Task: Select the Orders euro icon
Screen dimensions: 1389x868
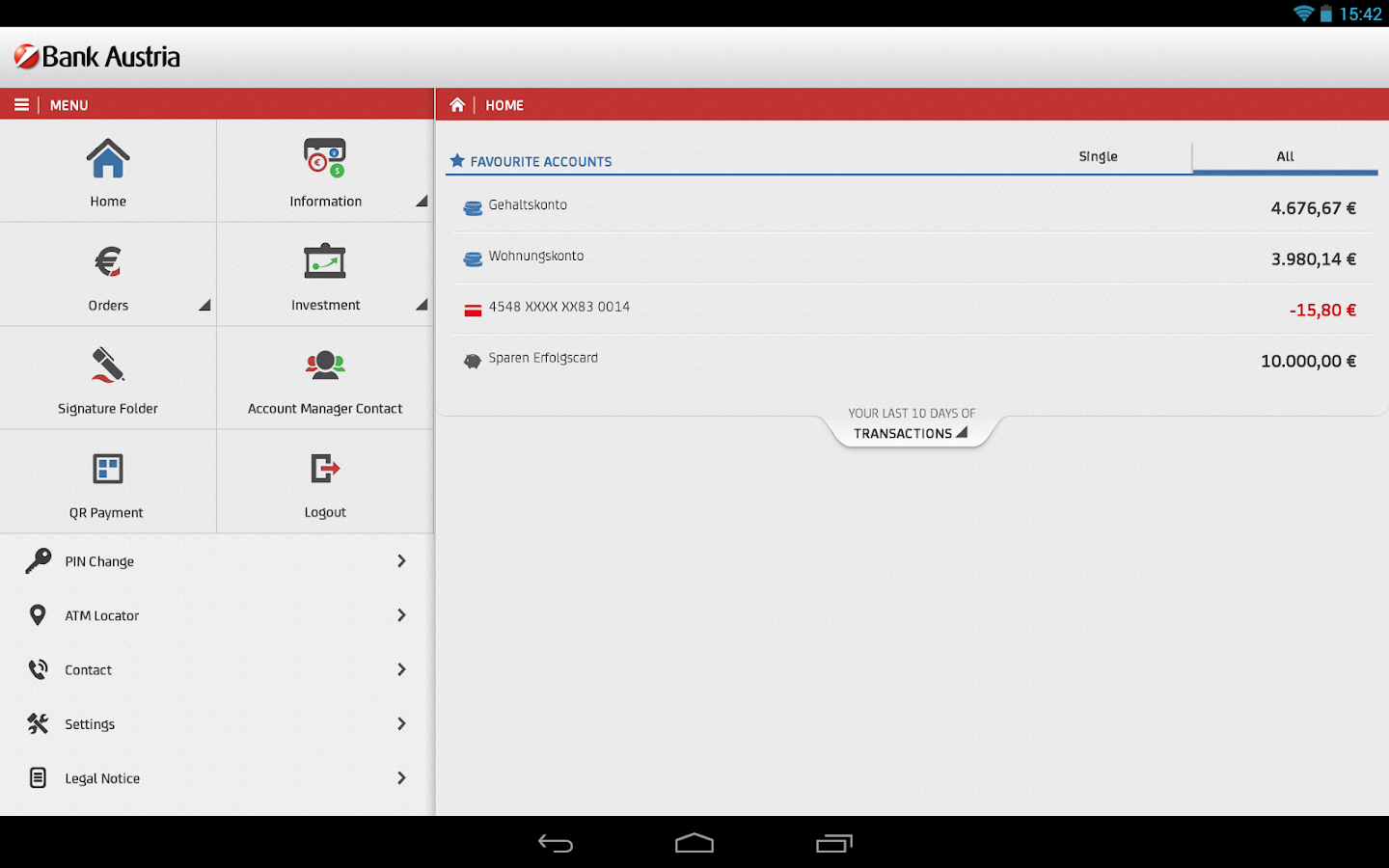Action: tap(108, 261)
